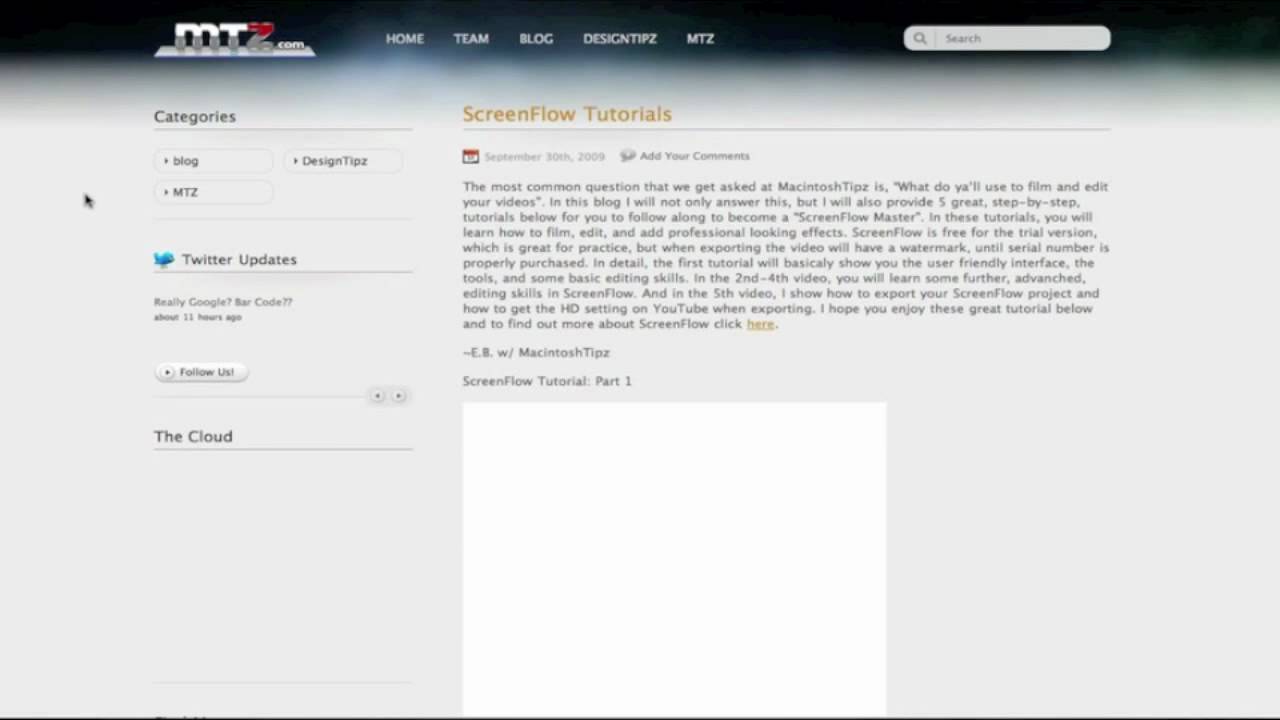Screen dimensions: 1280x720
Task: Follow the 'here' link in the article
Action: click(x=760, y=324)
